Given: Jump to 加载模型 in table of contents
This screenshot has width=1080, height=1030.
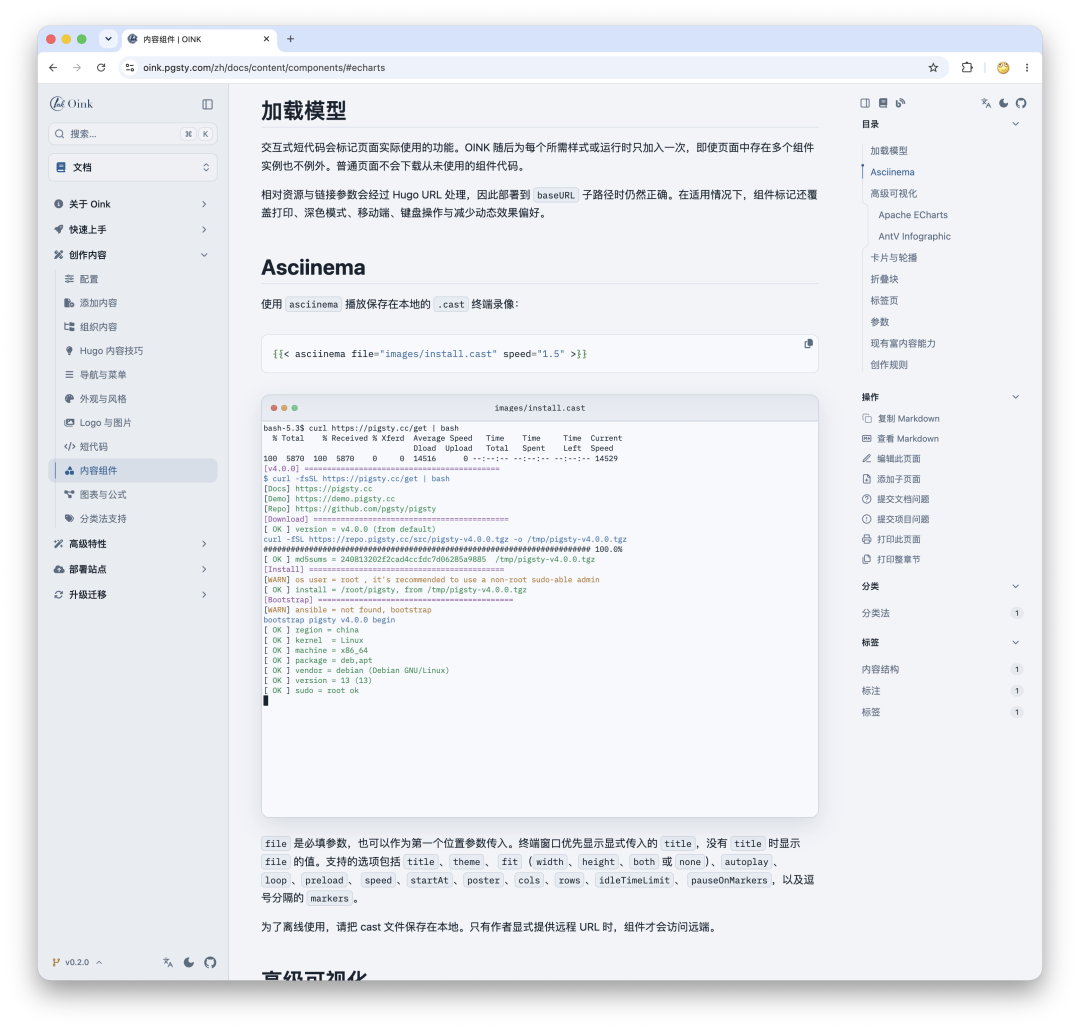Looking at the screenshot, I should [889, 151].
